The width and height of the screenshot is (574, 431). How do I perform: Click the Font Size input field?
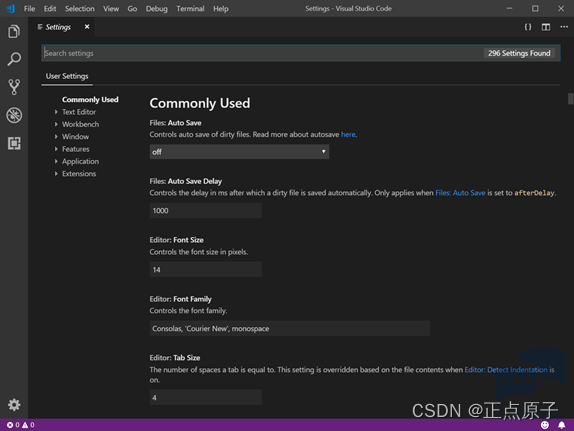pyautogui.click(x=206, y=270)
